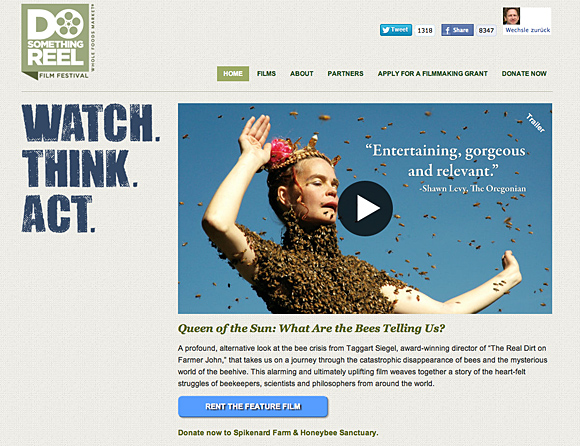This screenshot has height=446, width=580.
Task: Click DONATE NOW in navigation
Action: pos(524,74)
